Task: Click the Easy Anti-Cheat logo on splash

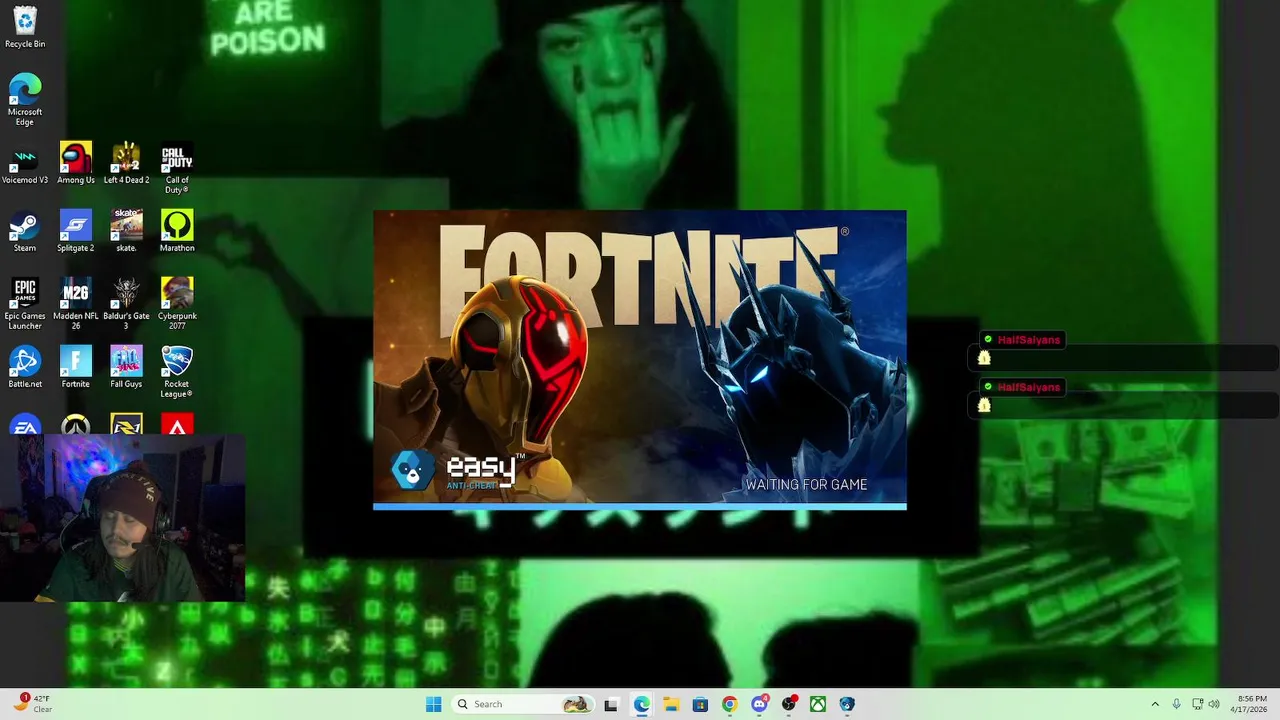Action: click(455, 469)
